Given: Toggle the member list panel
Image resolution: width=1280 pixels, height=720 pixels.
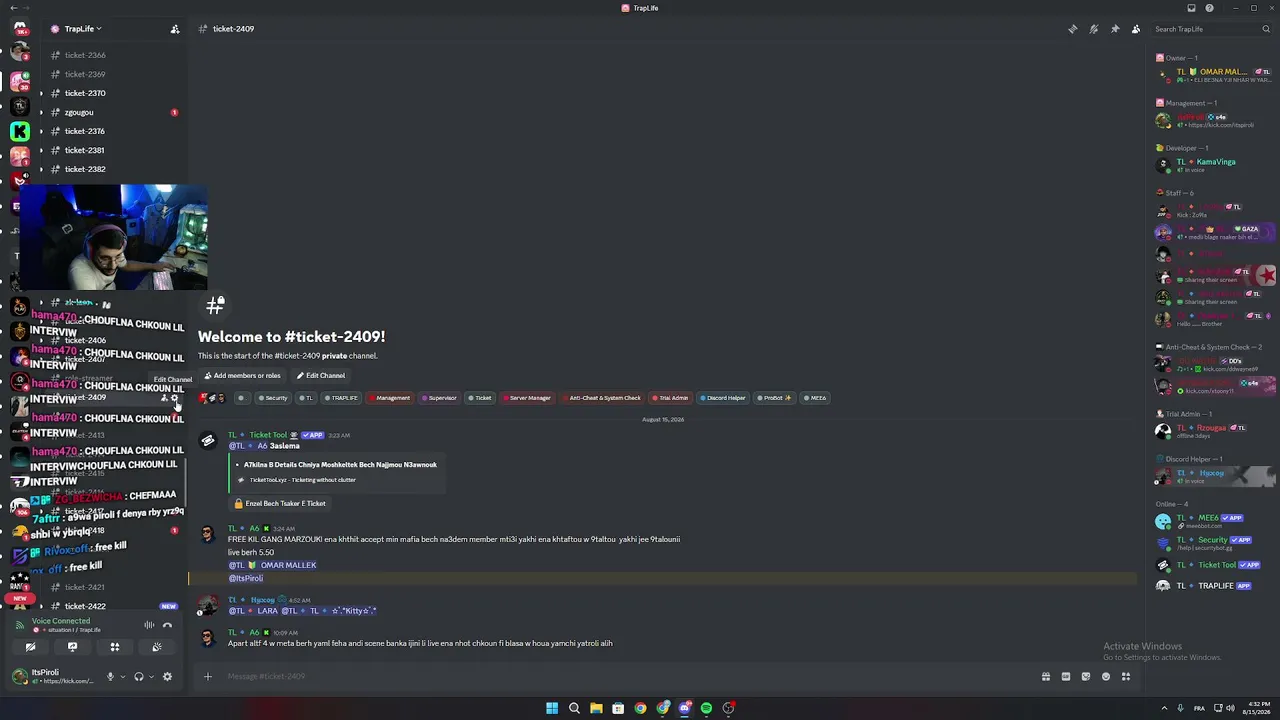Looking at the screenshot, I should pos(1136,29).
